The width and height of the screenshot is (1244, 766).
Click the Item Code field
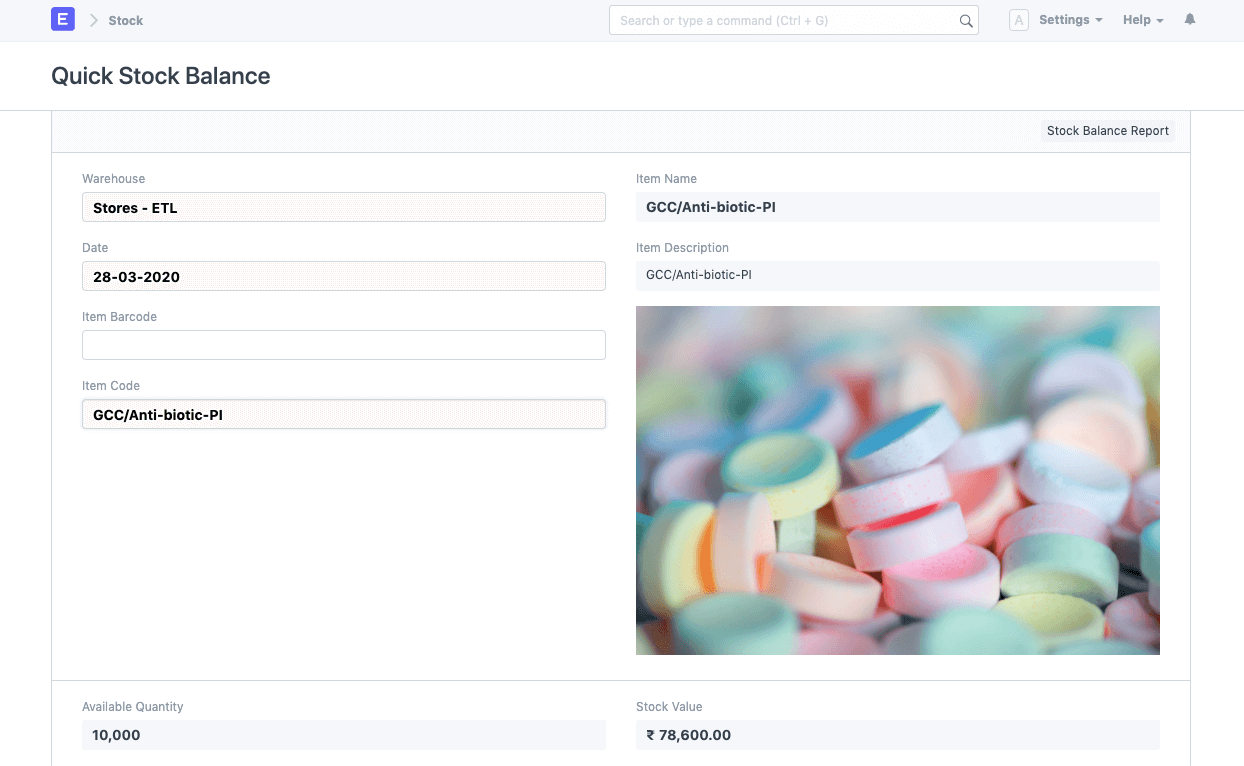tap(343, 414)
